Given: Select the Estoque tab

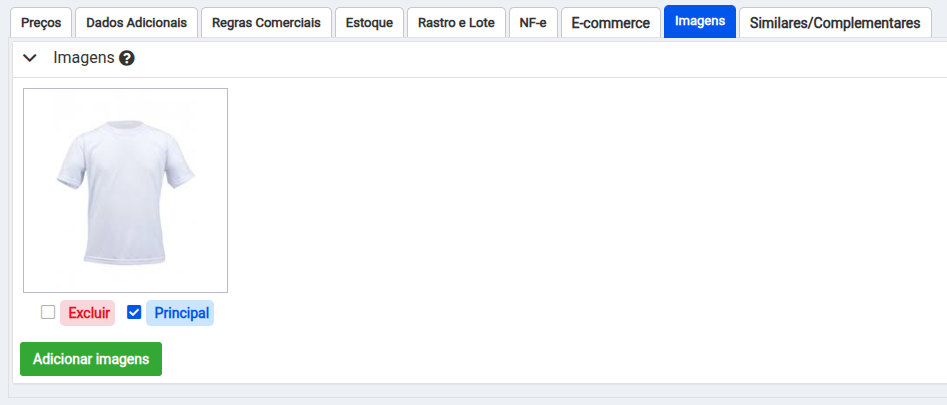Looking at the screenshot, I should pos(369,22).
